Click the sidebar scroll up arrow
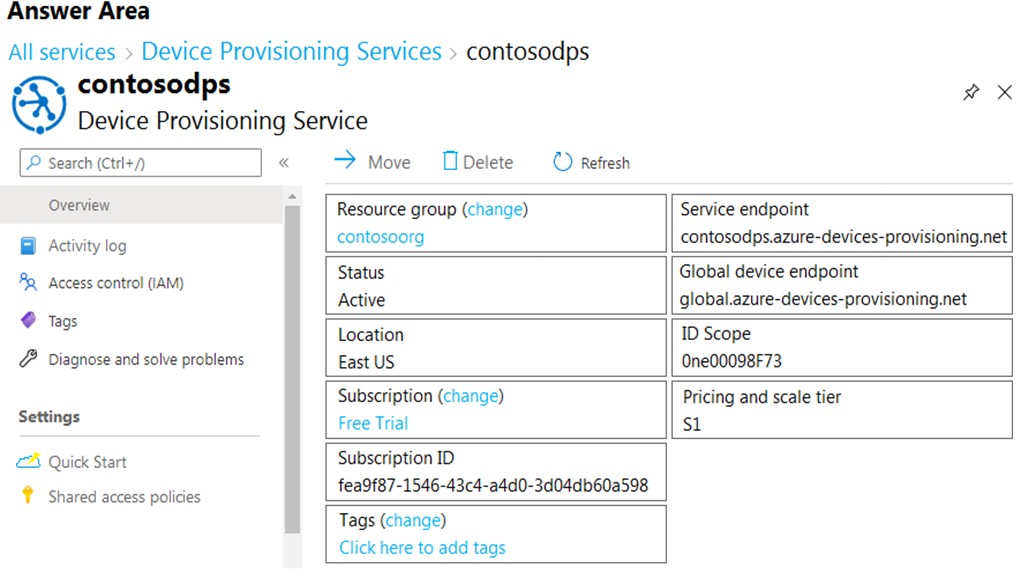Screen dimensions: 1021x573 pos(292,196)
